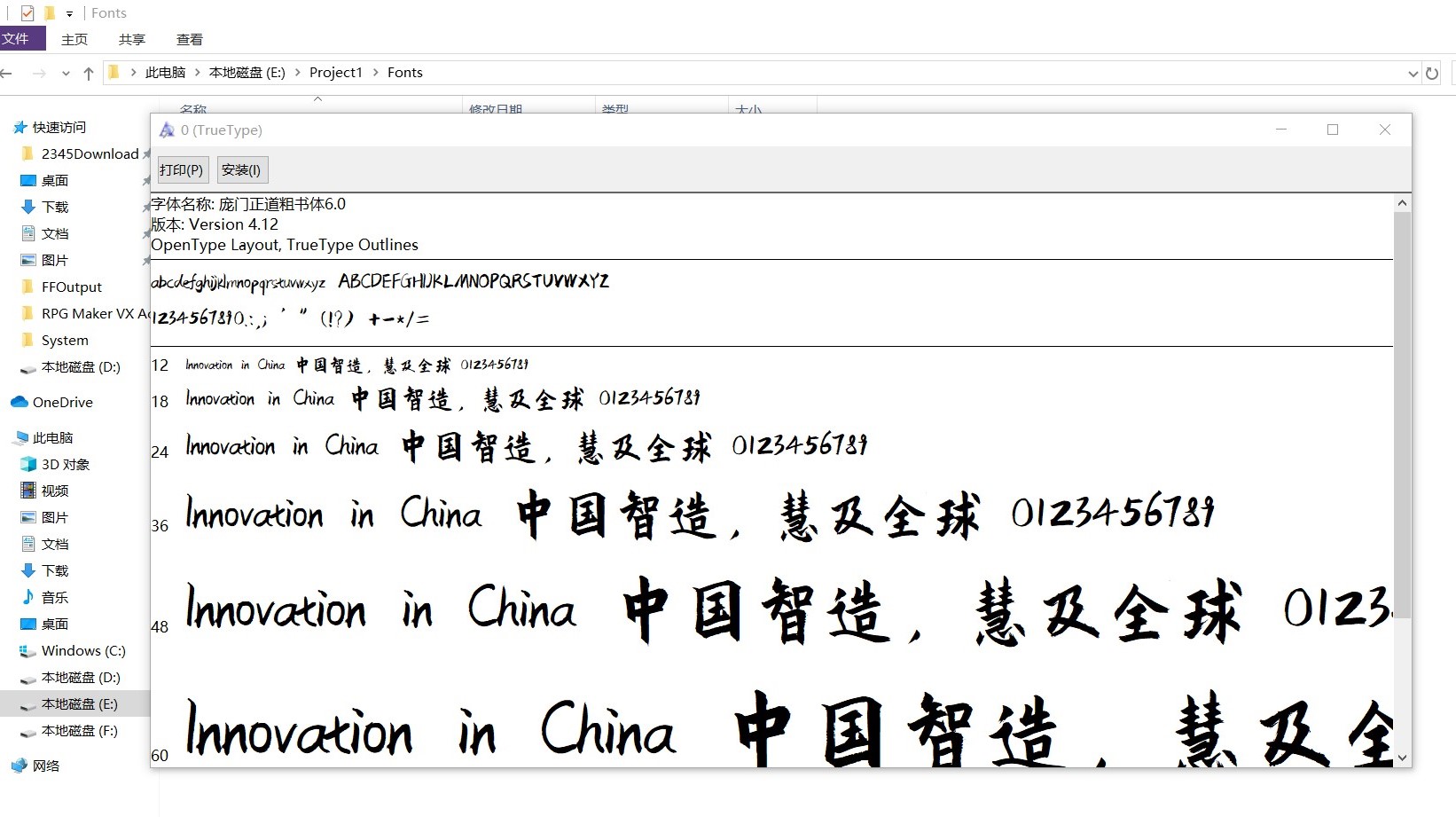Switch to the 查看 ribbon tab
Image resolution: width=1456 pixels, height=817 pixels.
point(190,39)
